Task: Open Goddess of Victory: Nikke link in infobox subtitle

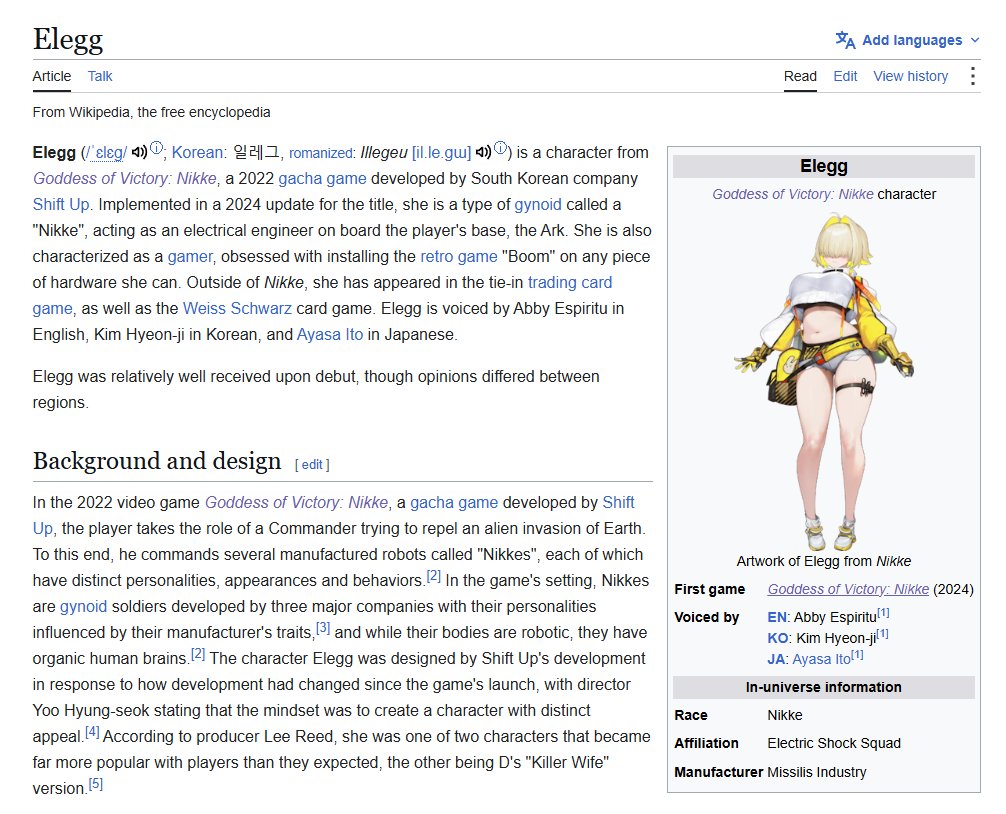Action: (x=792, y=194)
